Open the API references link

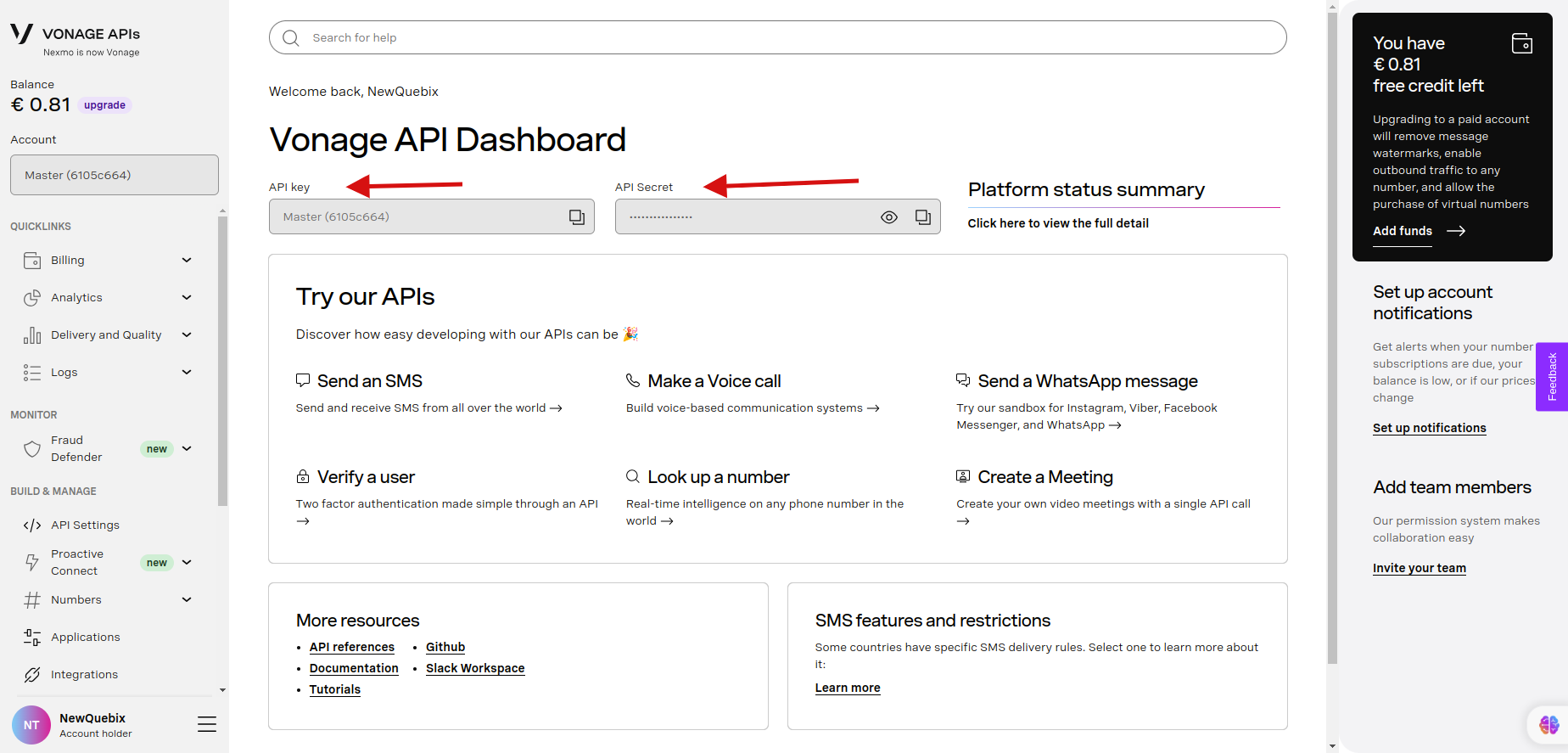(x=352, y=647)
